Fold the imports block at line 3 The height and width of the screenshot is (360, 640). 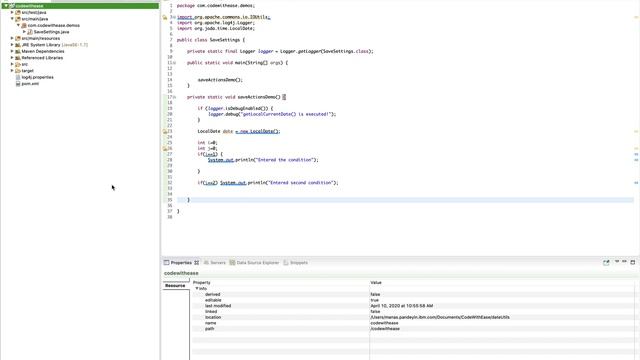pos(174,17)
